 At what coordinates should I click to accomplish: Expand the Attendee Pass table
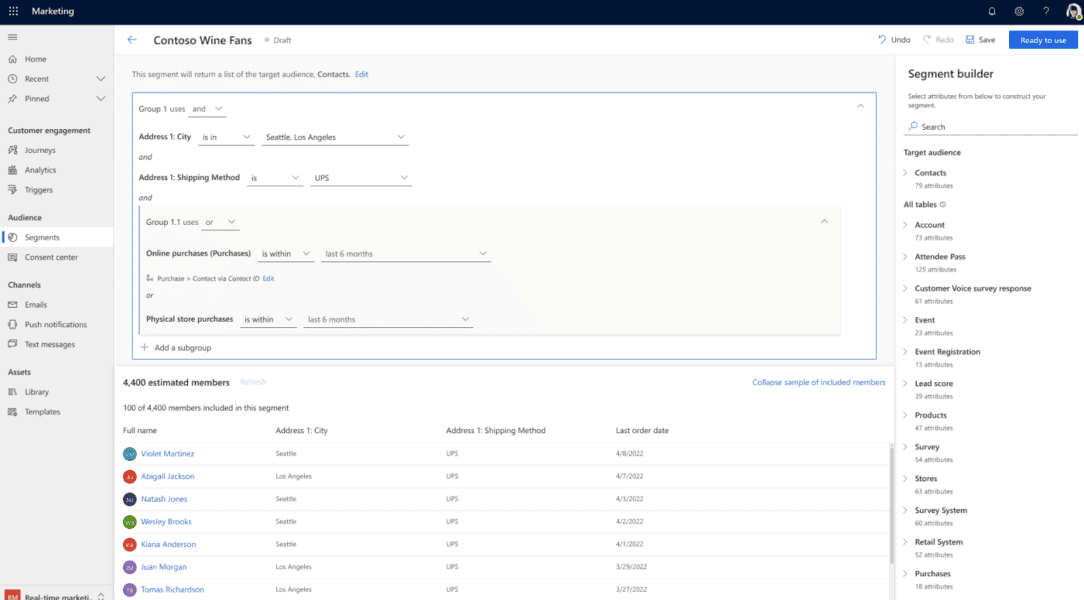click(x=906, y=257)
